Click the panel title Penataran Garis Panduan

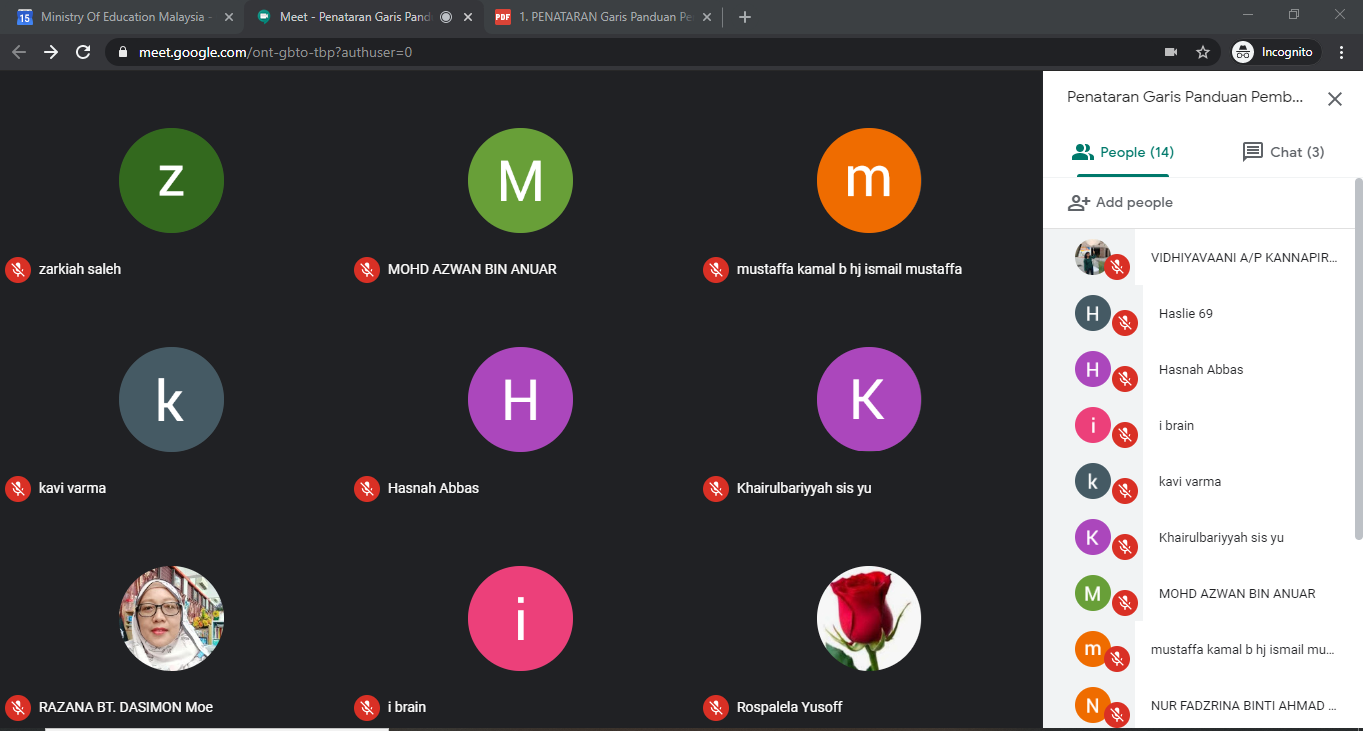point(1185,98)
